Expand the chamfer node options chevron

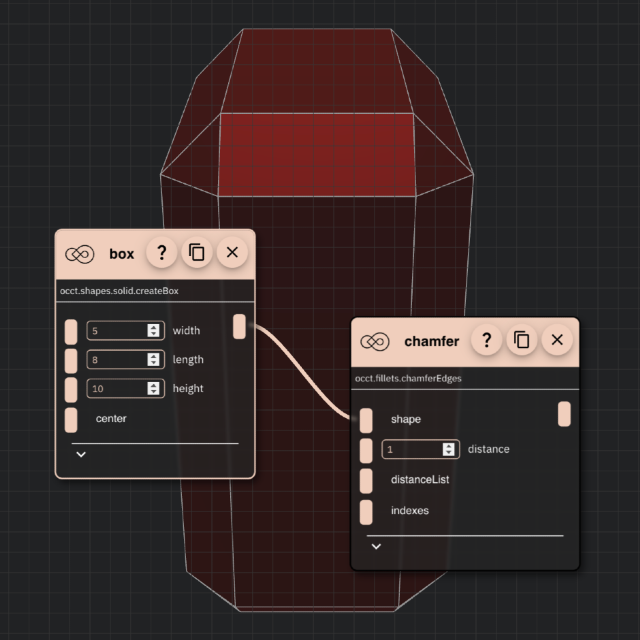coord(376,546)
